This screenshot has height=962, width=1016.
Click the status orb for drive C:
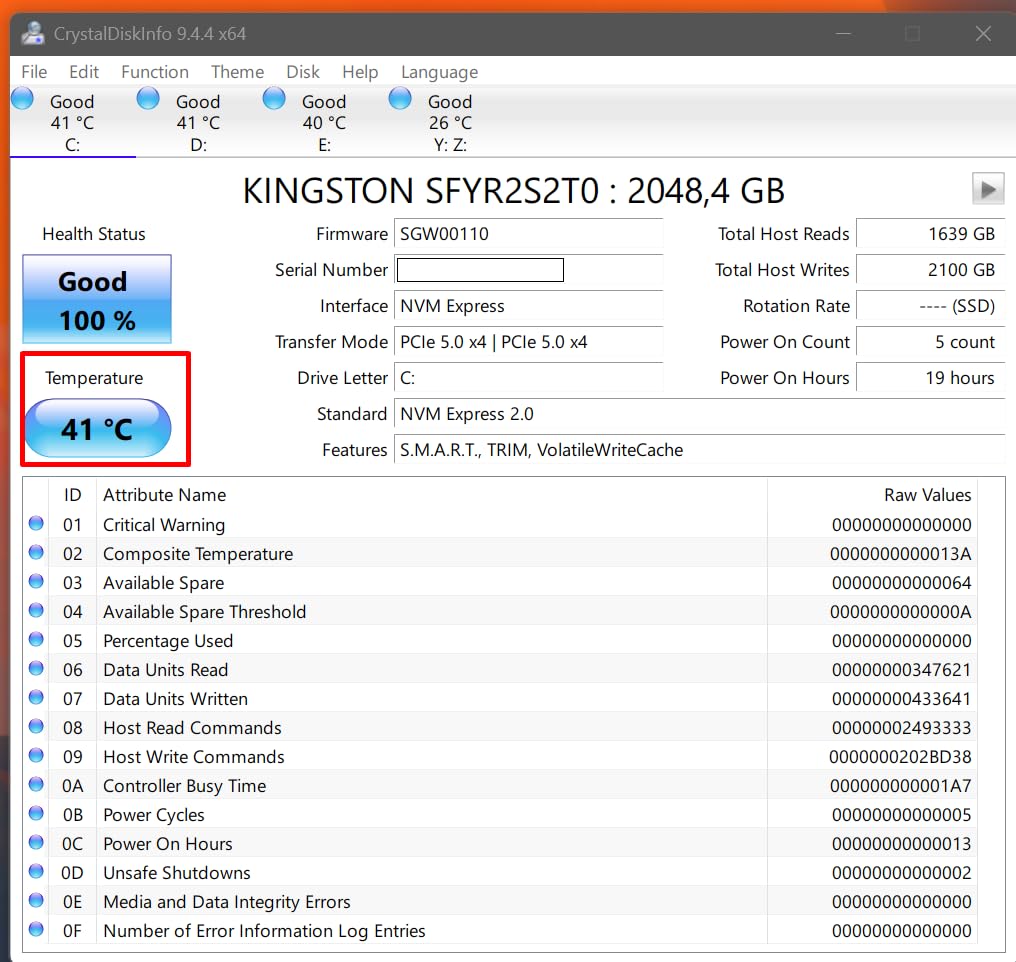click(x=23, y=98)
